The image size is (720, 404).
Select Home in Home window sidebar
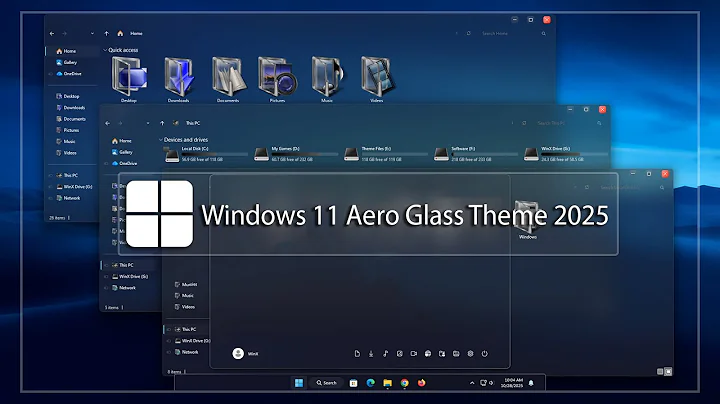(66, 51)
